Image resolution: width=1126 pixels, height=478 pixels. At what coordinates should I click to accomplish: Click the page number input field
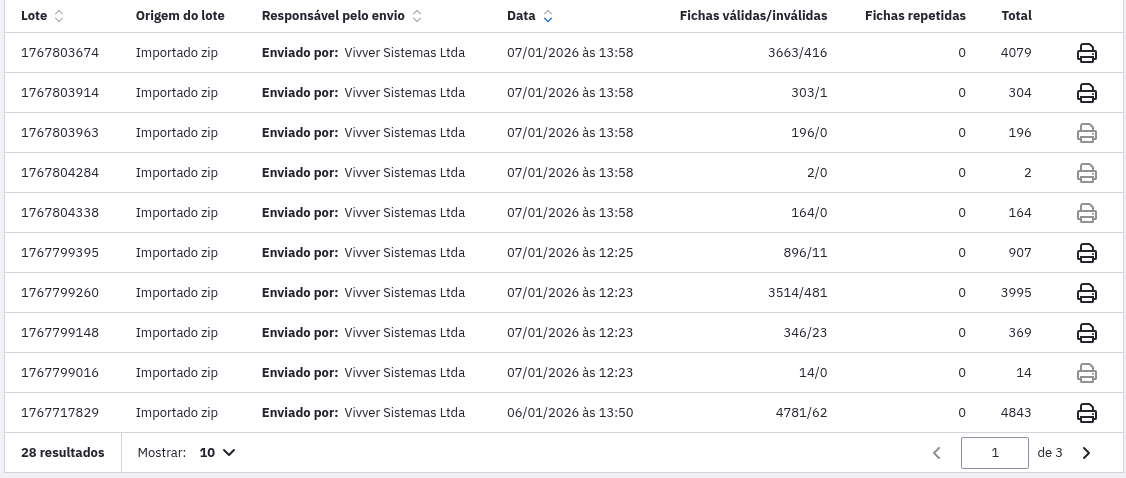point(994,453)
